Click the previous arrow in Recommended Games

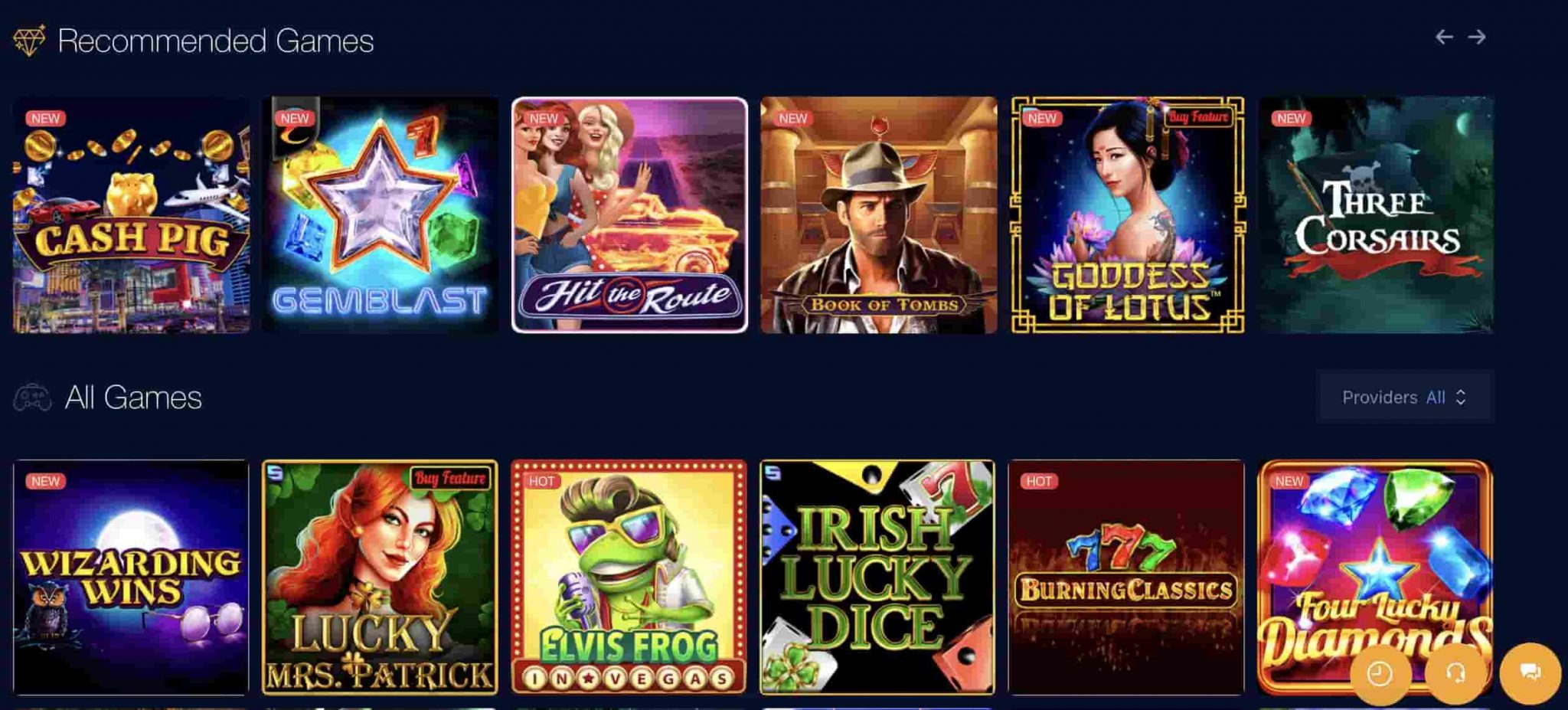coord(1444,37)
